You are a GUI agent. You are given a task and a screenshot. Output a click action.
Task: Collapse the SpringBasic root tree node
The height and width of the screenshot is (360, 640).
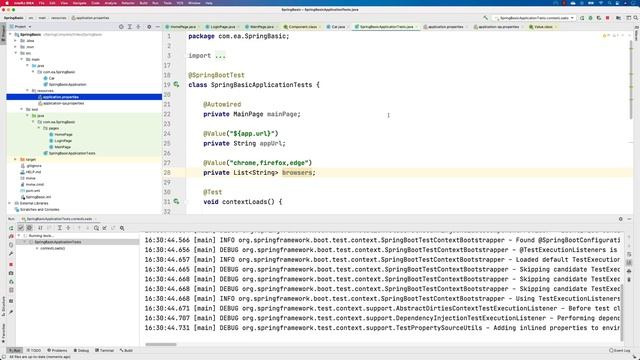tap(10, 35)
